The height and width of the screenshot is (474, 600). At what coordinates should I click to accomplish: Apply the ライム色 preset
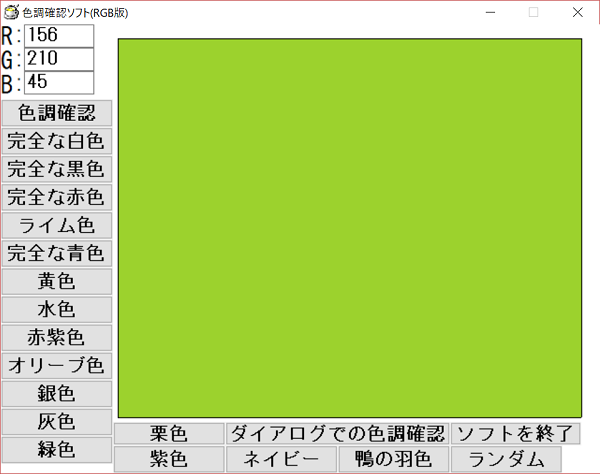coord(57,225)
